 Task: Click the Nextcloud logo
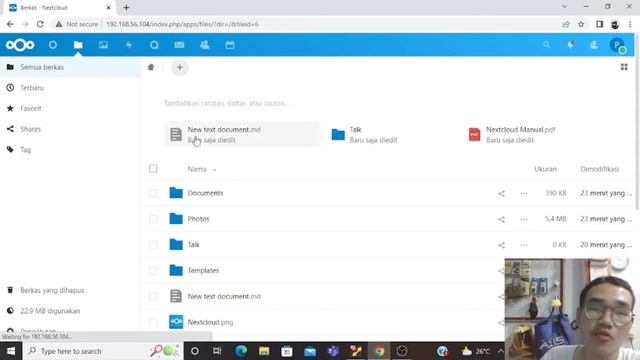[20, 45]
